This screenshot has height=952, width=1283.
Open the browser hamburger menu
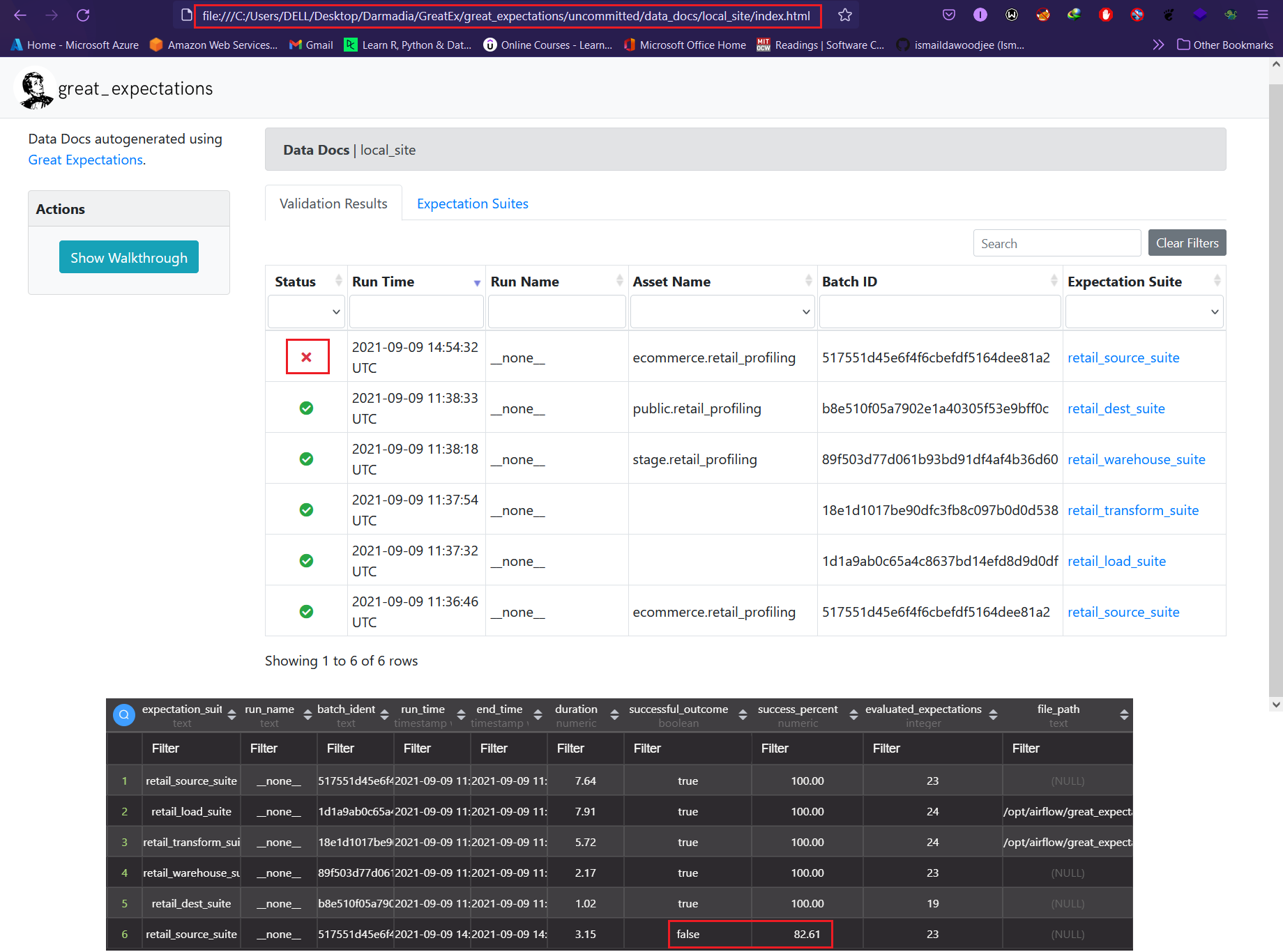coord(1263,15)
